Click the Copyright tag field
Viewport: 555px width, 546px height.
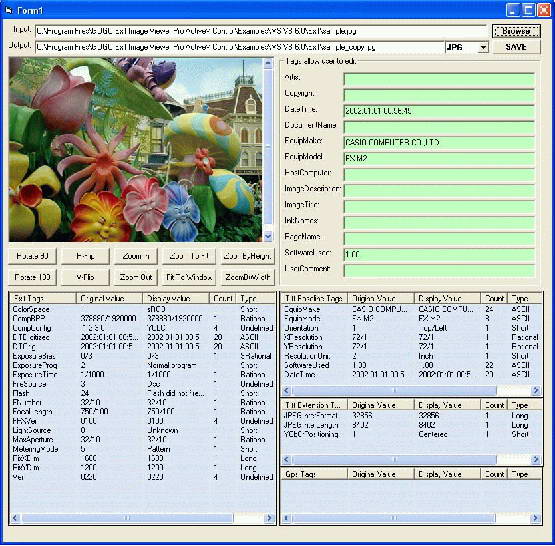pyautogui.click(x=439, y=95)
